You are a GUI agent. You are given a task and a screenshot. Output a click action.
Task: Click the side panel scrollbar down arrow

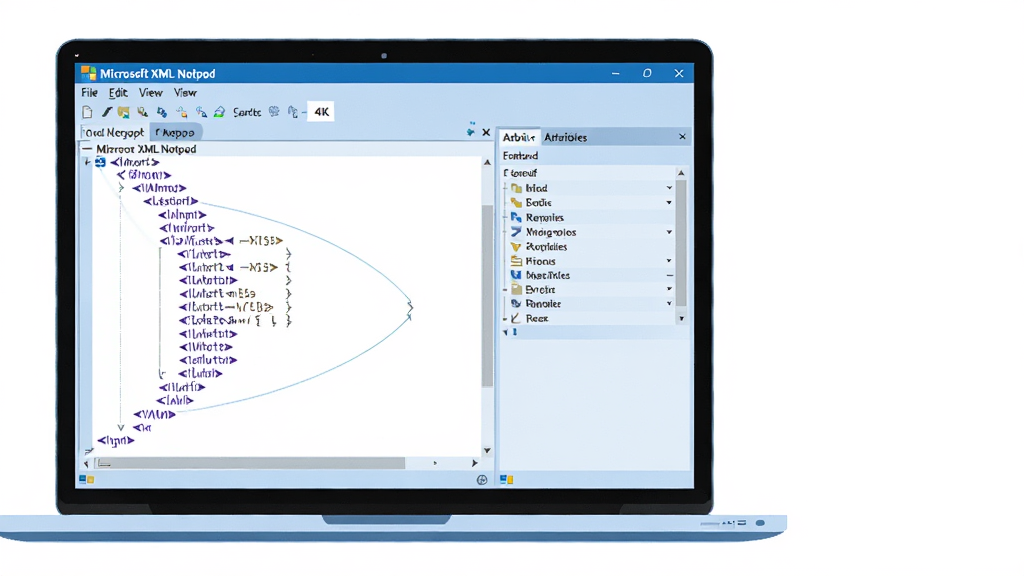[681, 319]
